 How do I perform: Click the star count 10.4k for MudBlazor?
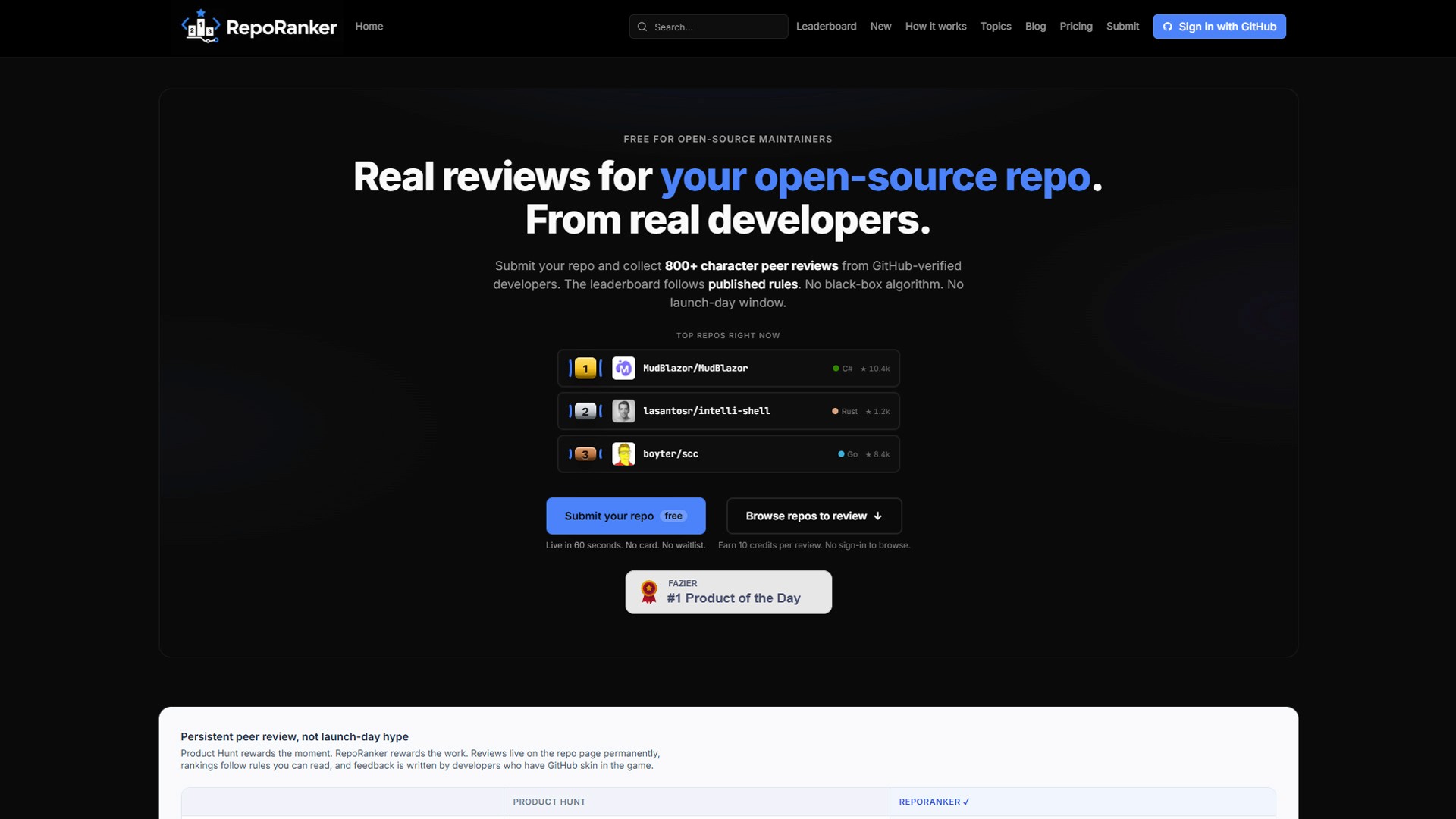pos(875,369)
